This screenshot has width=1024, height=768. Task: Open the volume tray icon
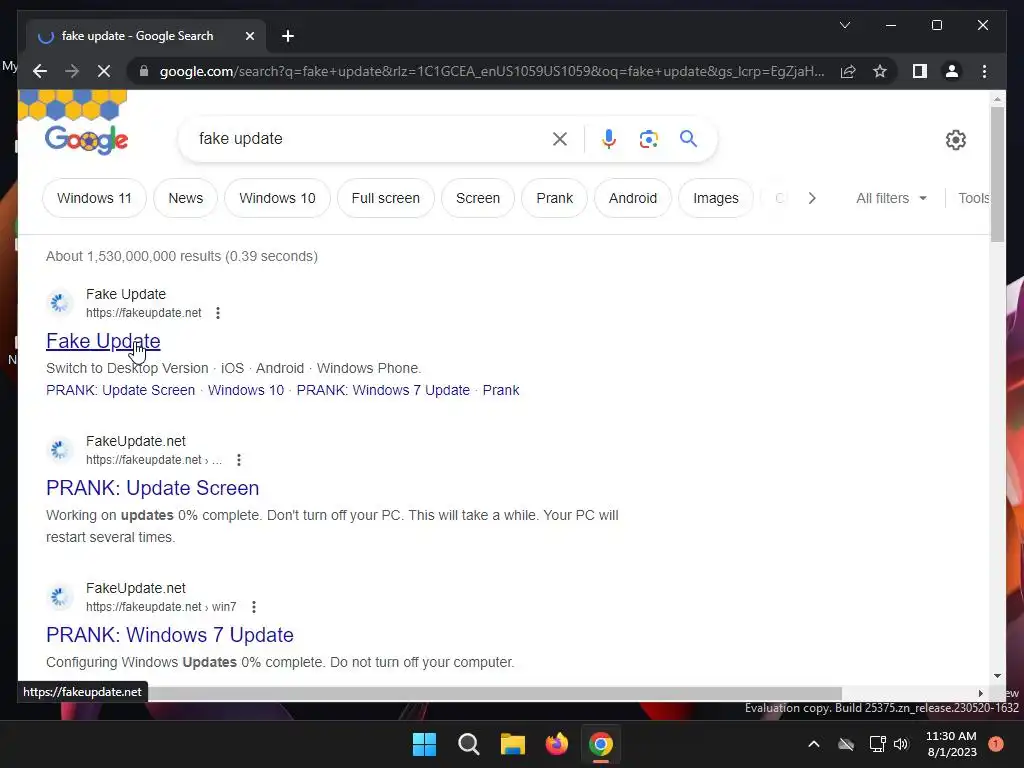click(x=901, y=744)
